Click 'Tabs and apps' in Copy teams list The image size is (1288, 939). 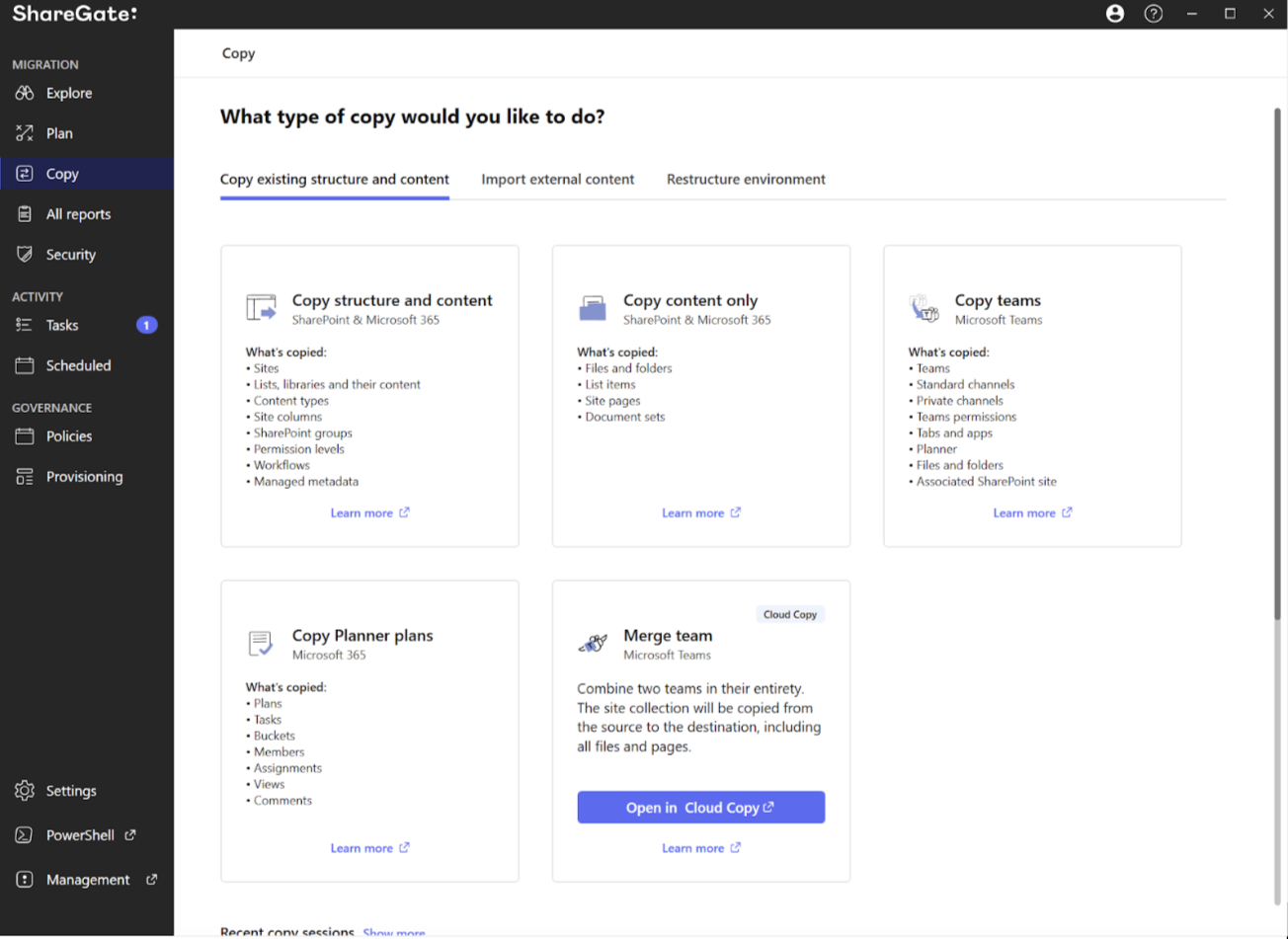pyautogui.click(x=954, y=433)
